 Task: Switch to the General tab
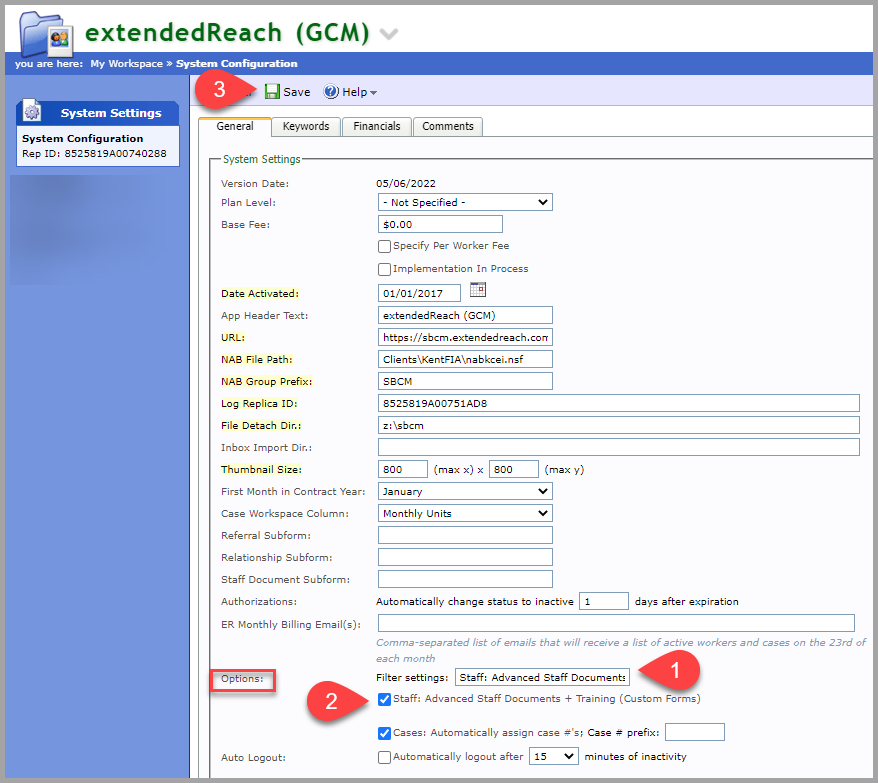coord(235,127)
